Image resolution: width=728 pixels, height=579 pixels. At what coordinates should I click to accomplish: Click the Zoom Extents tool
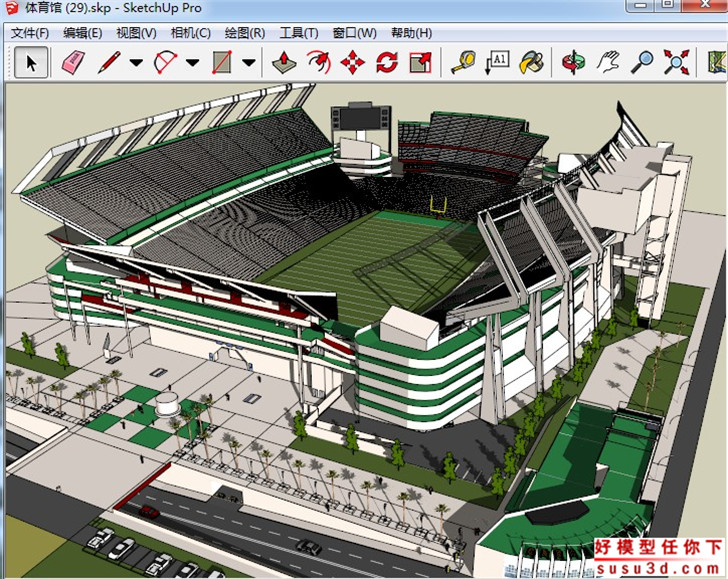676,62
